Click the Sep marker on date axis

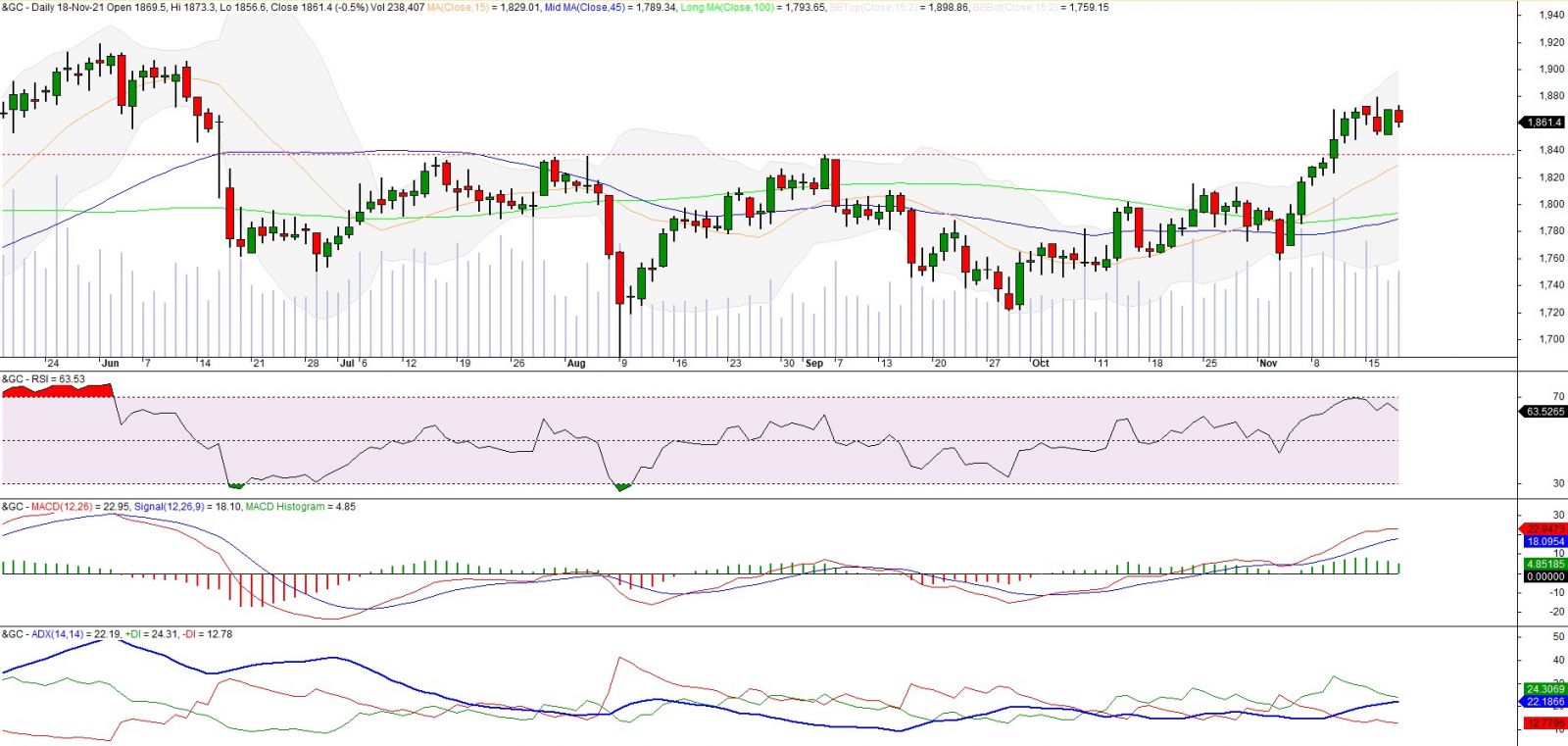coord(814,363)
